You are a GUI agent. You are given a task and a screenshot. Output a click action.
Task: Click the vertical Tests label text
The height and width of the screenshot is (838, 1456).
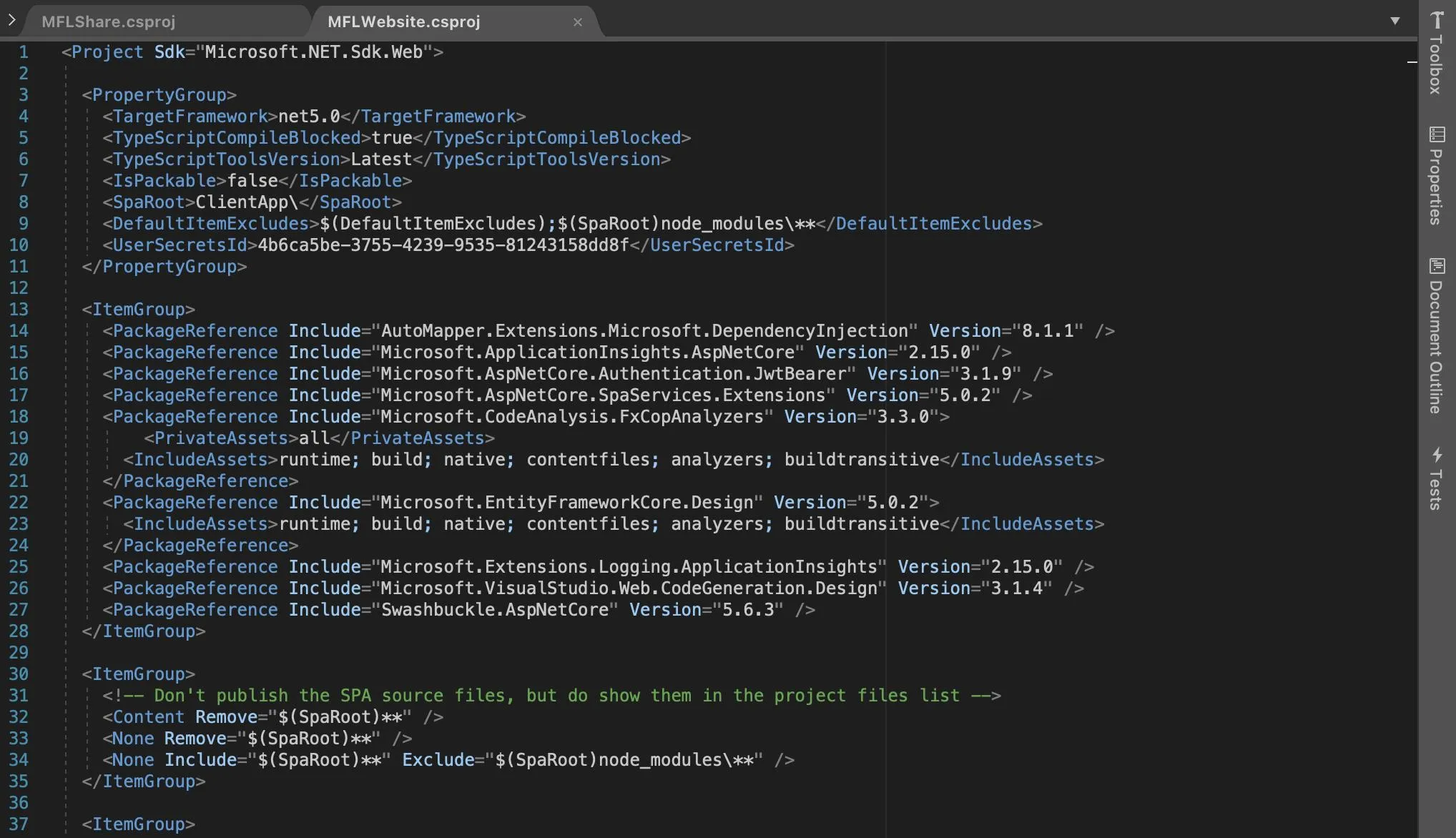click(1436, 491)
